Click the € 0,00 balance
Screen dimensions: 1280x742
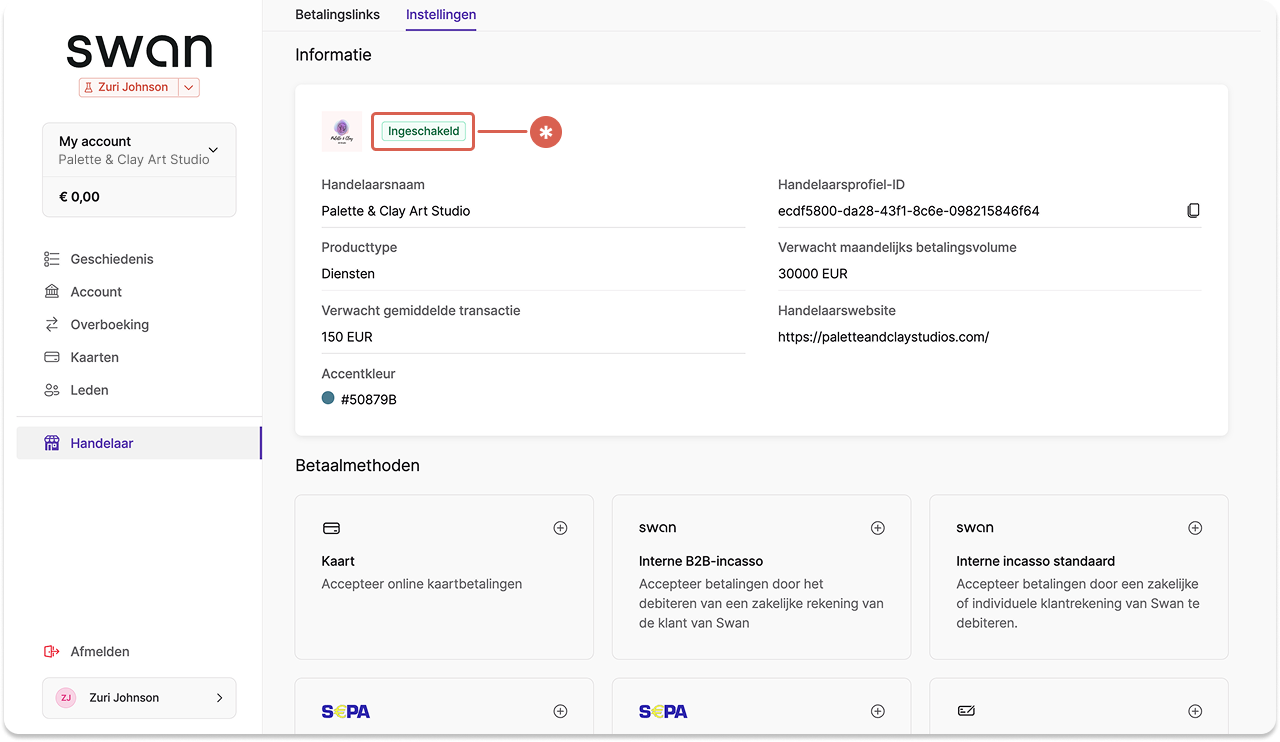click(x=79, y=197)
